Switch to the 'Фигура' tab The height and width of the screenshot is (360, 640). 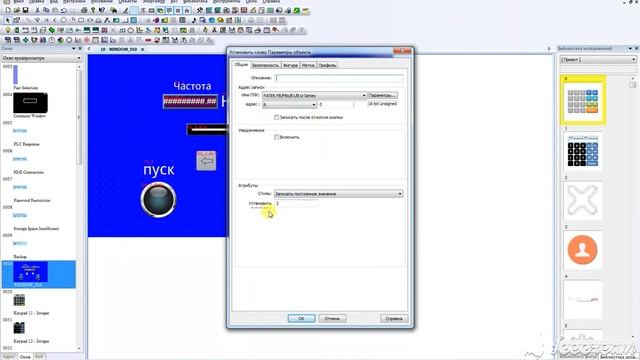[x=290, y=65]
